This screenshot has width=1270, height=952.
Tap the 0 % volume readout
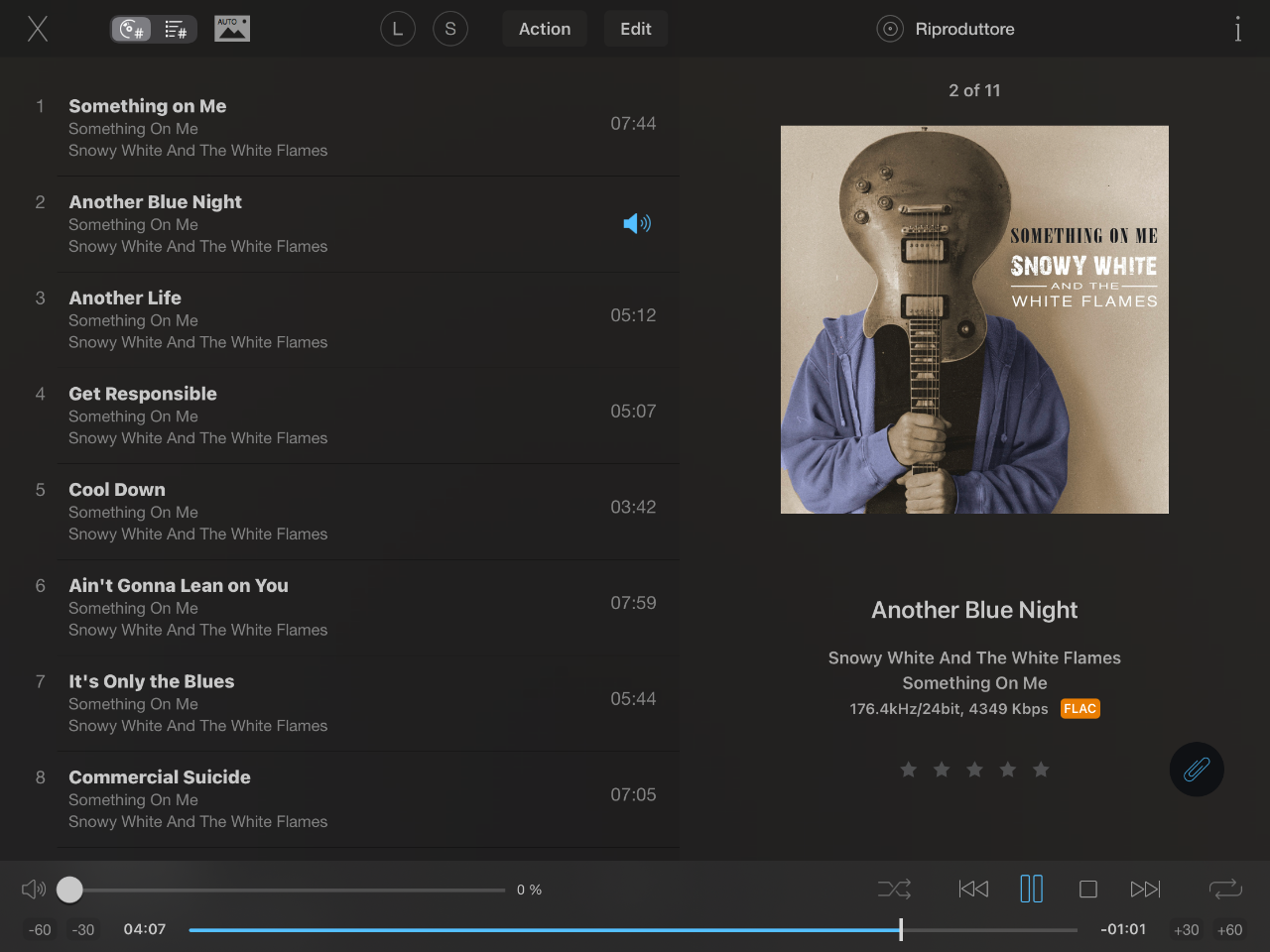pos(529,890)
